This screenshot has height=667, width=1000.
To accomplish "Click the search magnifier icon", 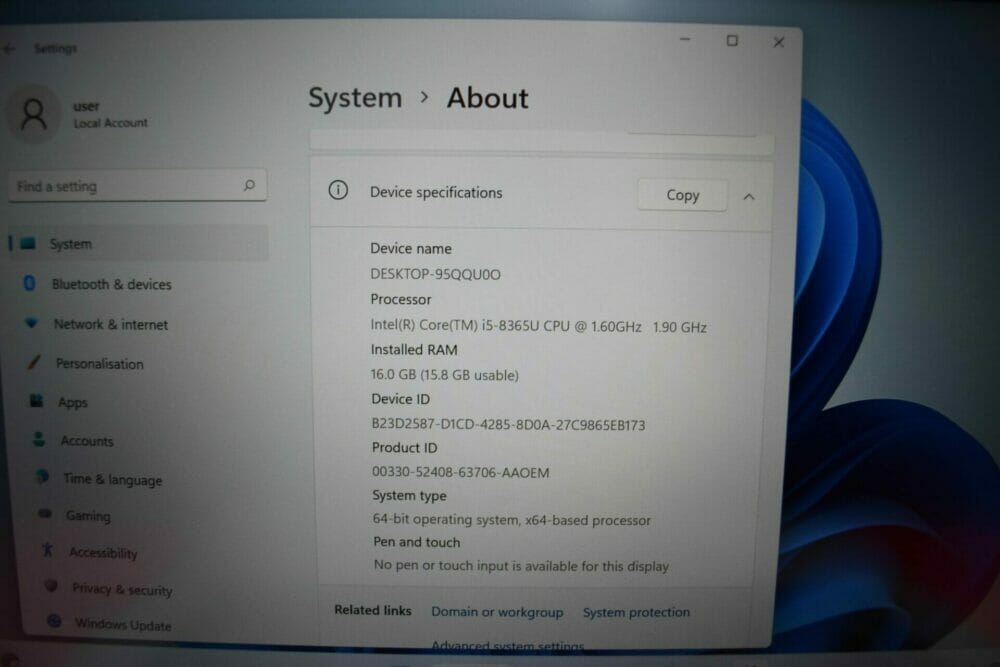I will (x=249, y=186).
